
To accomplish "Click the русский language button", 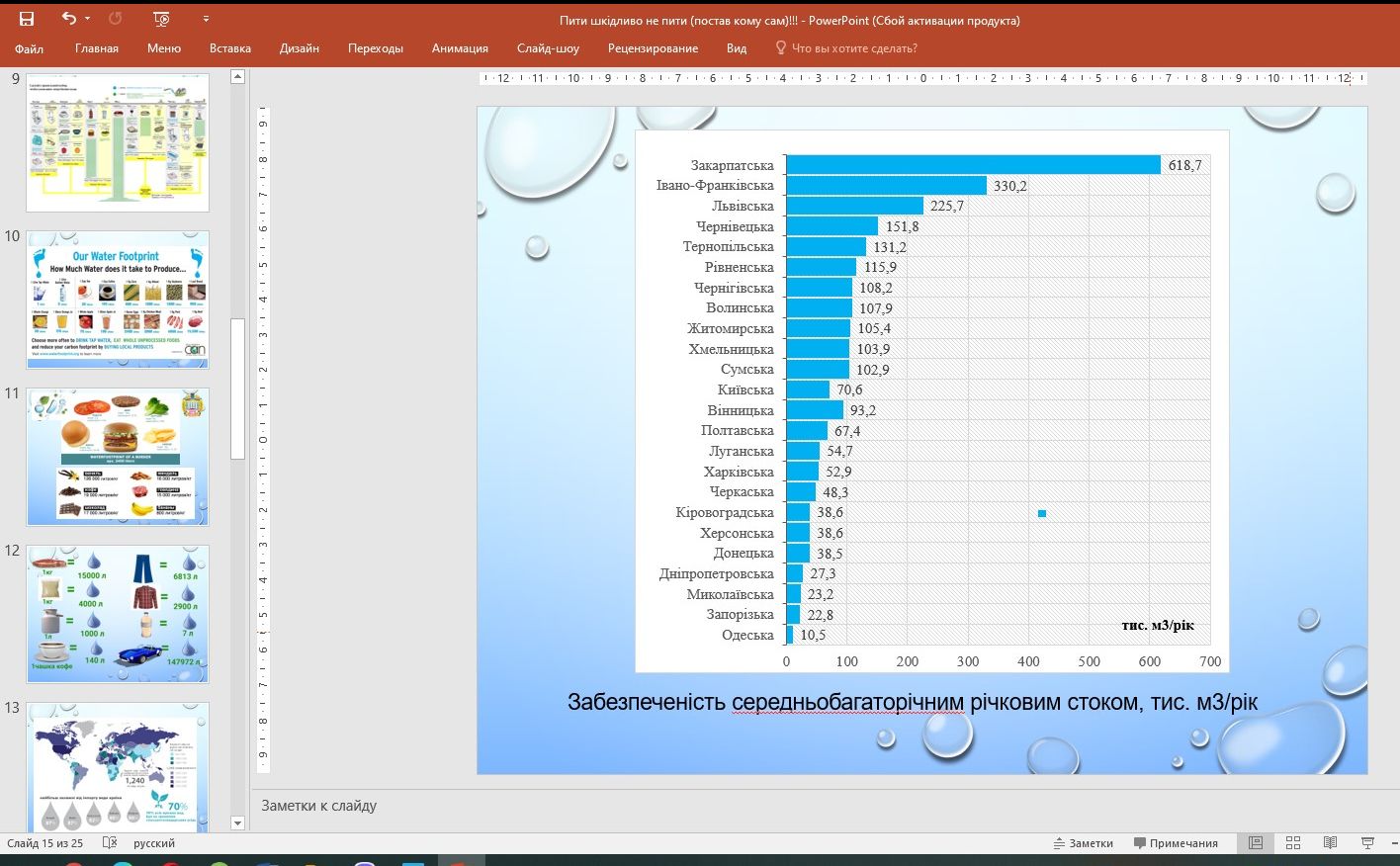I will point(154,843).
